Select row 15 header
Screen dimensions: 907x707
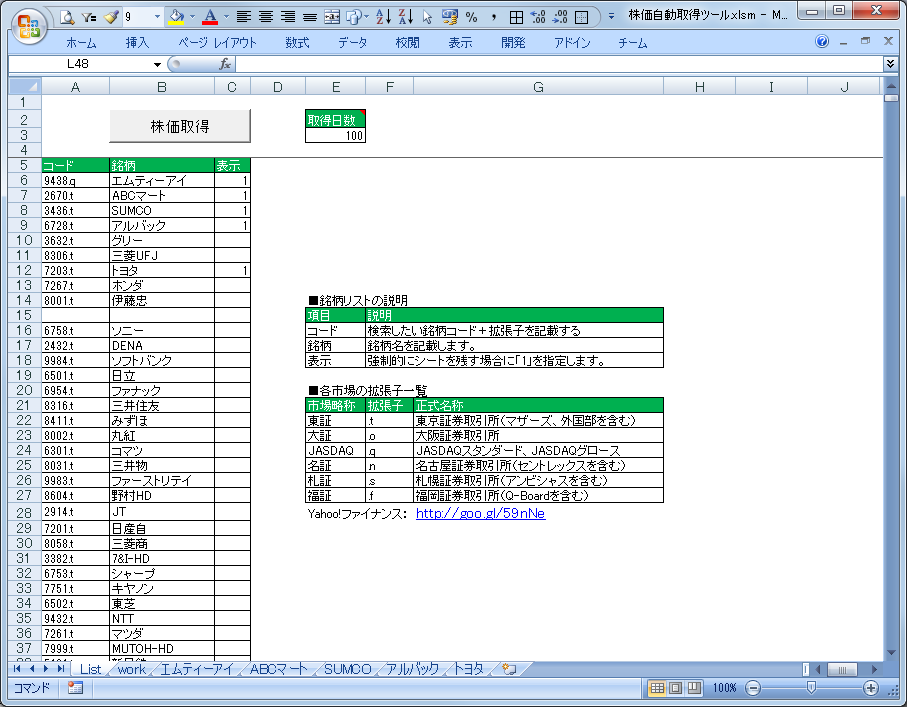click(x=24, y=315)
